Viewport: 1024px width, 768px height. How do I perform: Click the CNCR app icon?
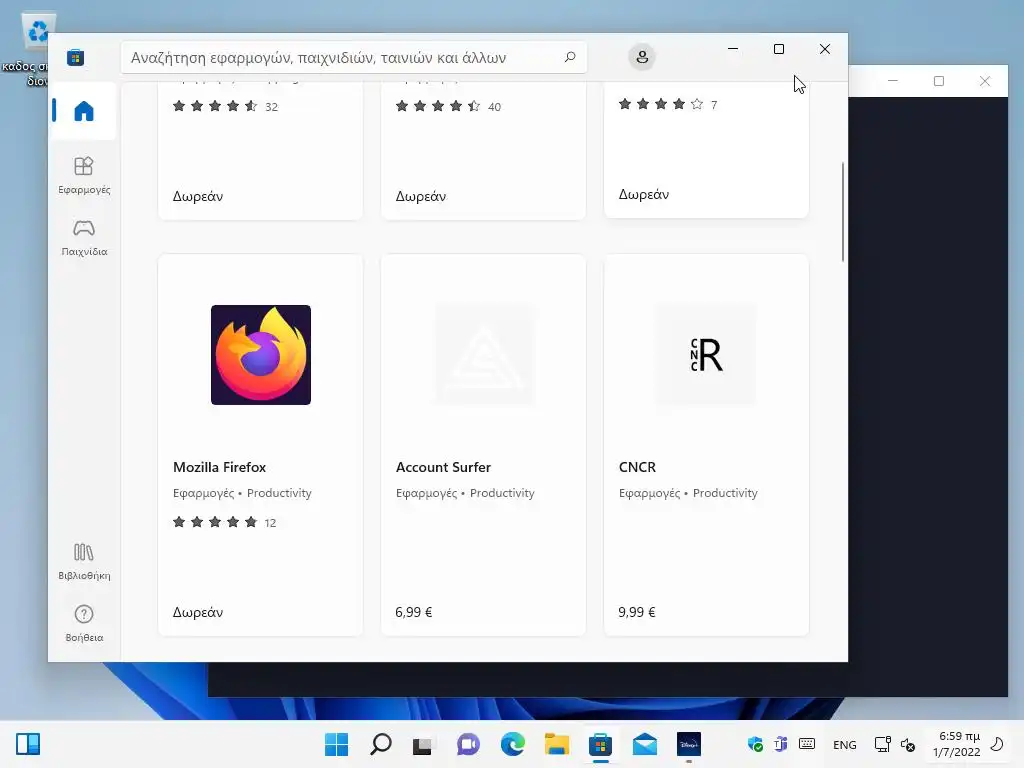coord(707,355)
